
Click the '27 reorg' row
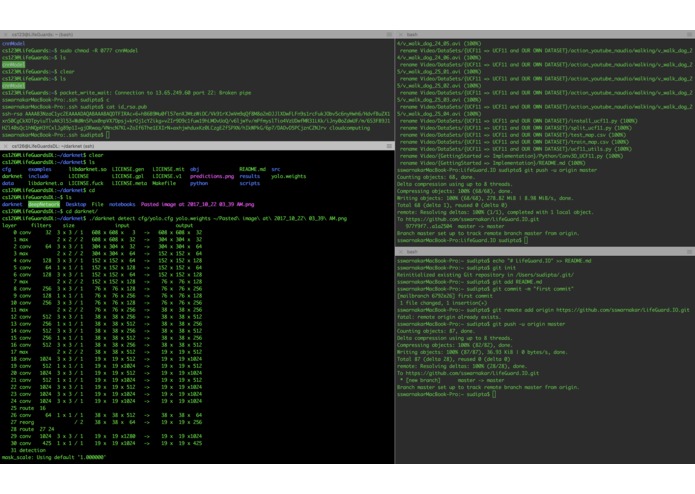click(106, 423)
